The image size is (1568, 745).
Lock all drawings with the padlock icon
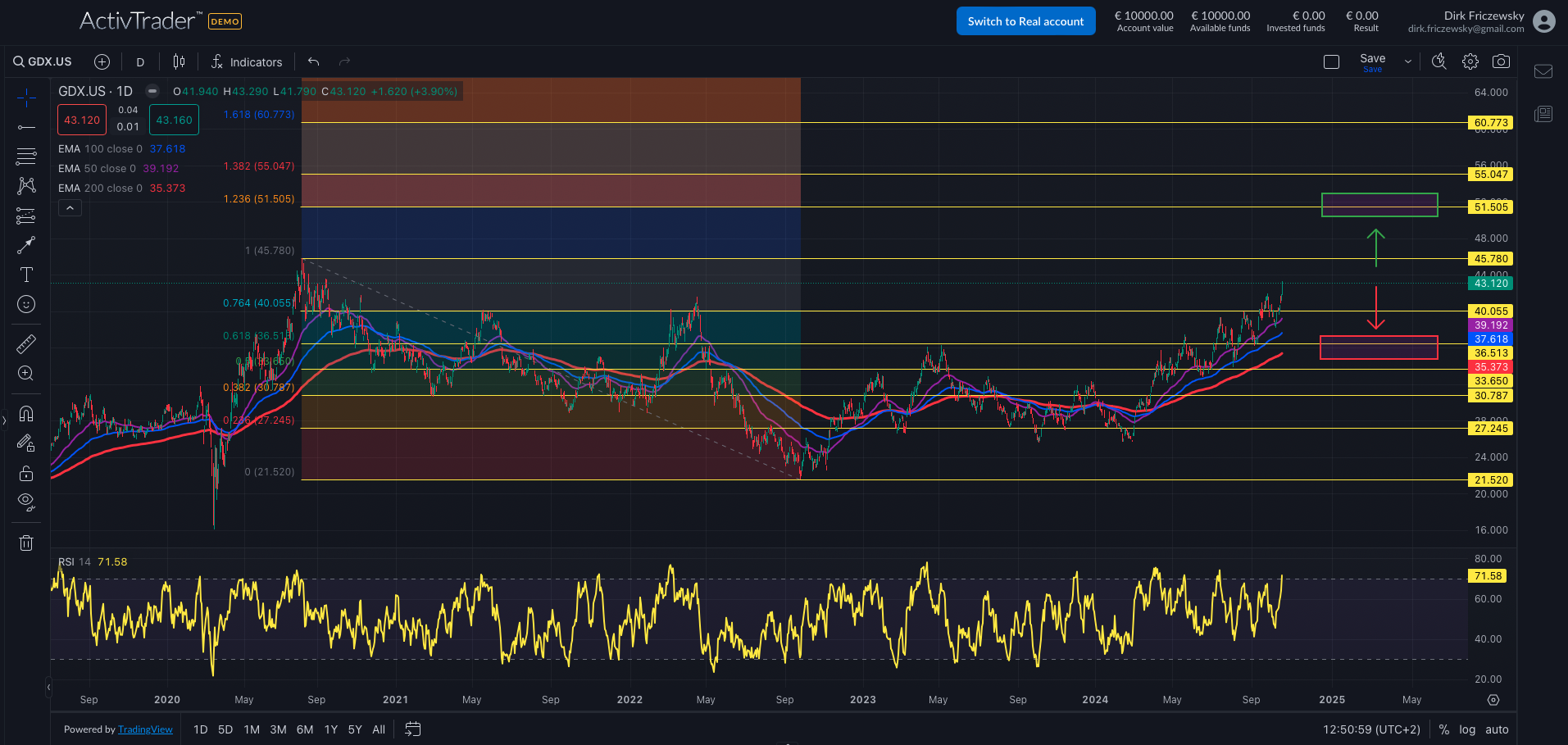pos(26,473)
